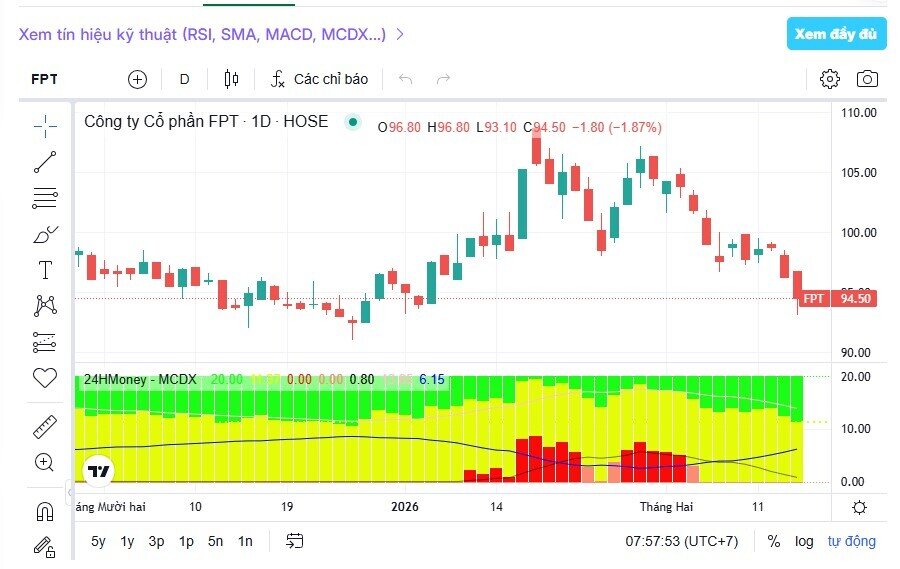Select the crosshair cursor tool
The height and width of the screenshot is (569, 900).
45,126
